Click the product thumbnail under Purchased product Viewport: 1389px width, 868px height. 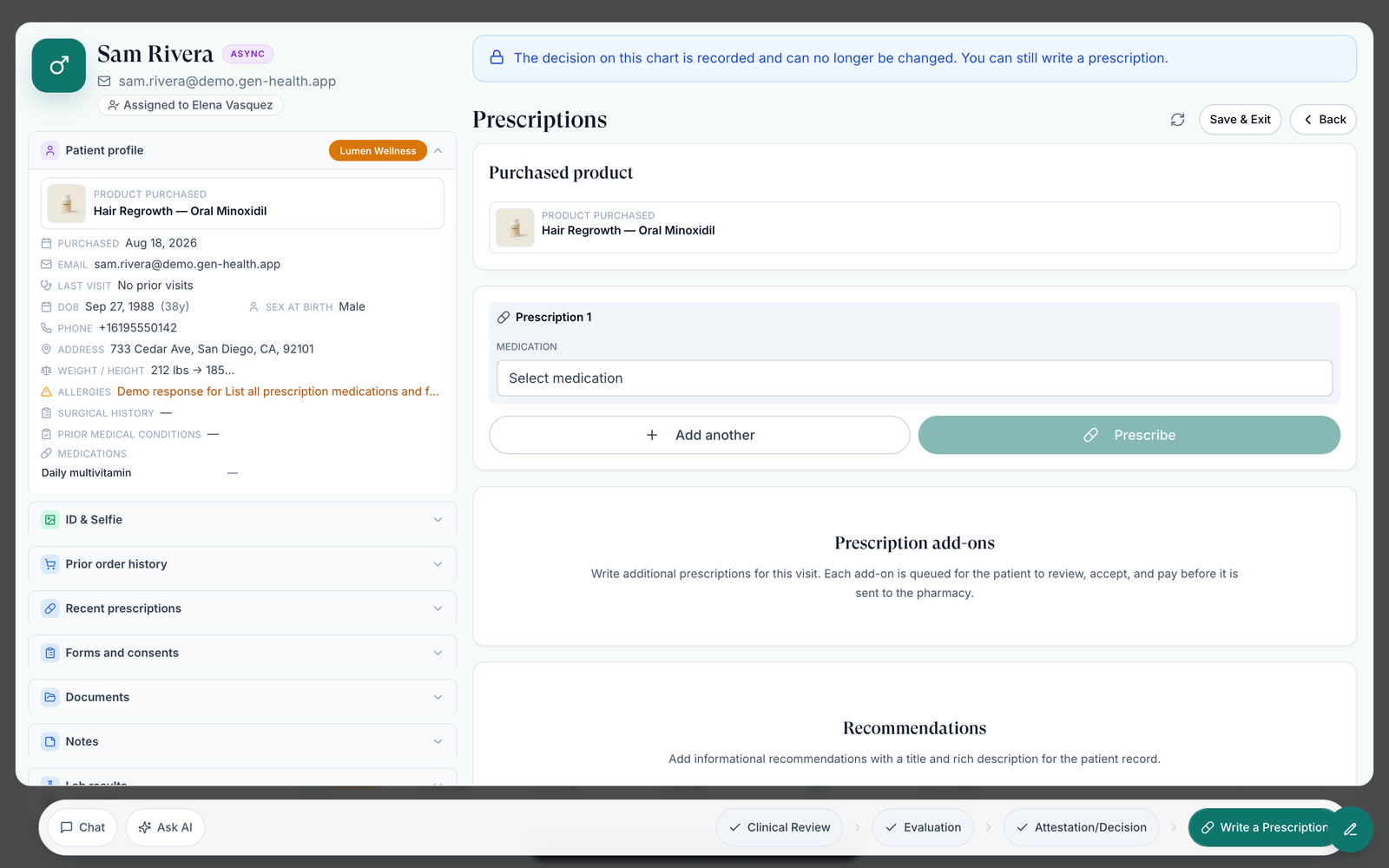pyautogui.click(x=515, y=227)
